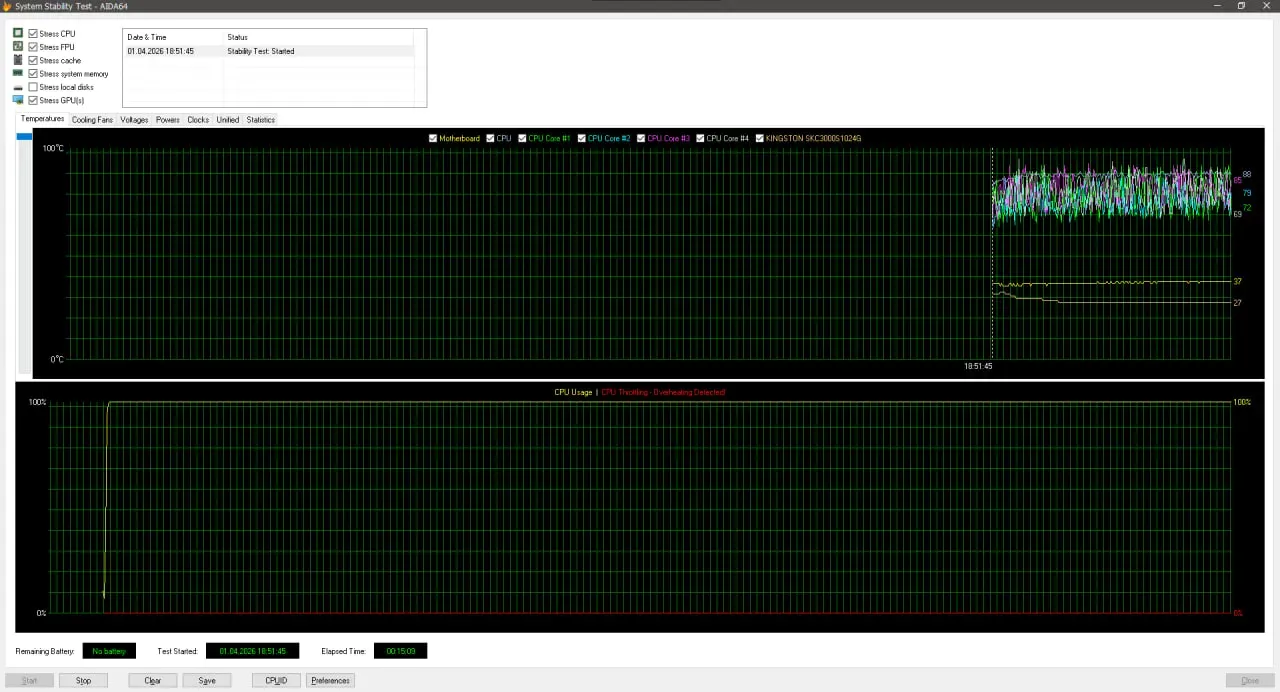The height and width of the screenshot is (692, 1280).
Task: Click the CPU chip icon beside Stress CPU
Action: pos(18,34)
